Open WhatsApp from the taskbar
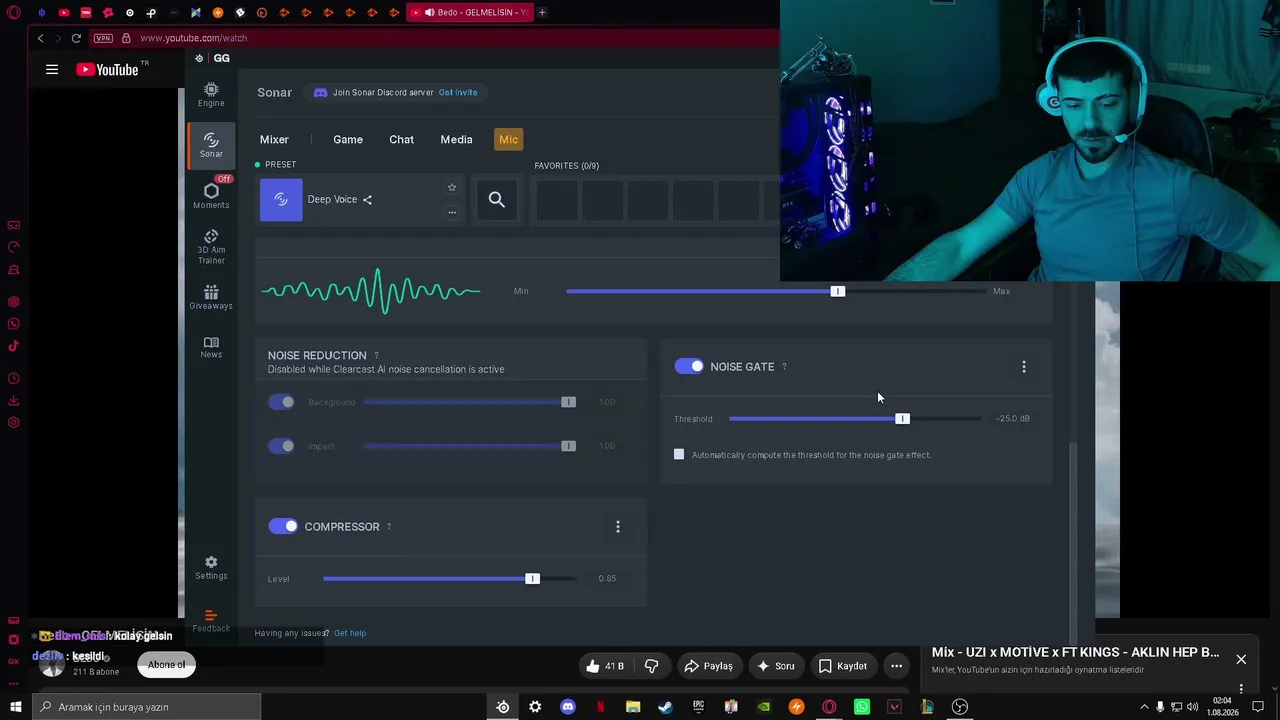Image resolution: width=1280 pixels, height=720 pixels. pyautogui.click(x=862, y=707)
